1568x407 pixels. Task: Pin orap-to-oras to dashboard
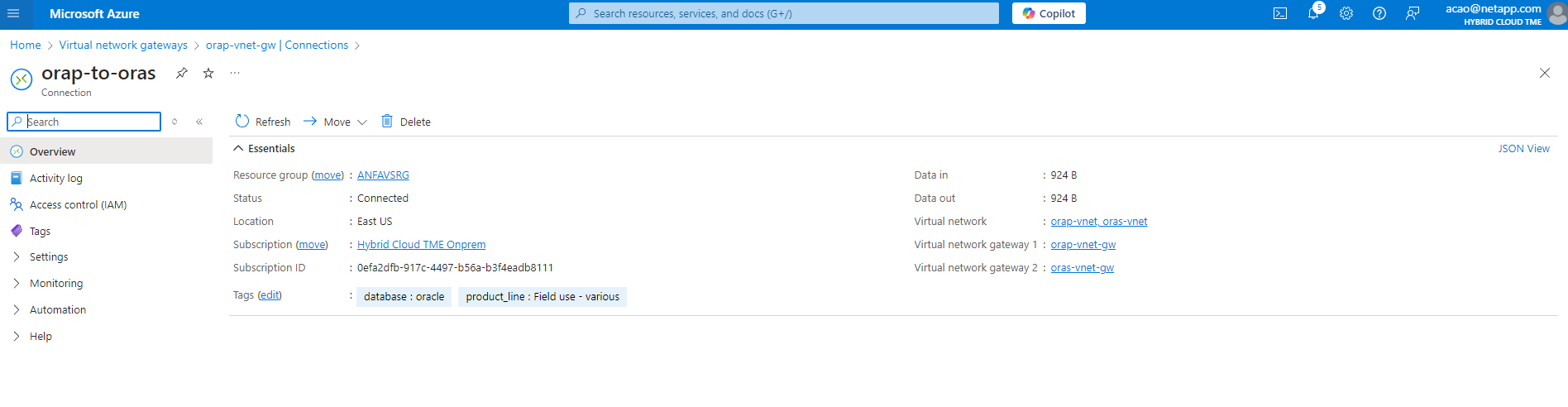point(182,73)
